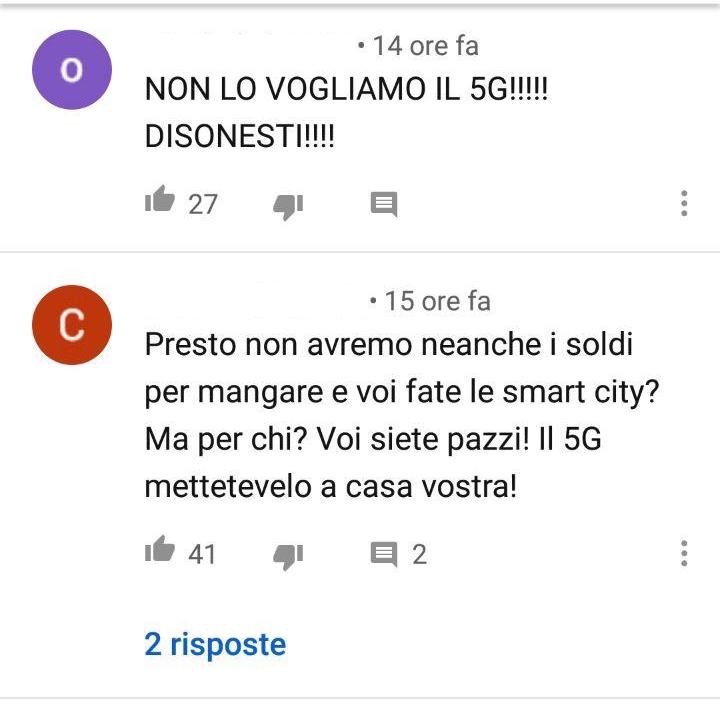The height and width of the screenshot is (706, 720).
Task: Open three-dot menu on the 15 ore fa comment
Action: [x=684, y=553]
